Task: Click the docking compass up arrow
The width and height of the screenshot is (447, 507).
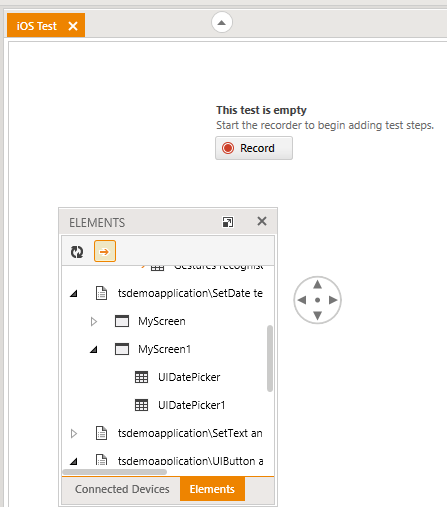Action: pos(317,284)
